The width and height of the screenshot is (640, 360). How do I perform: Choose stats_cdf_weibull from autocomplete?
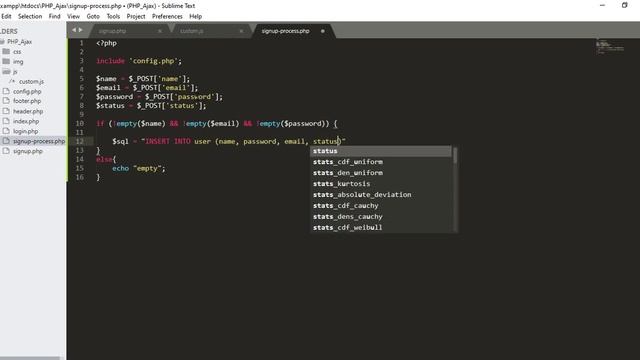tap(381, 228)
